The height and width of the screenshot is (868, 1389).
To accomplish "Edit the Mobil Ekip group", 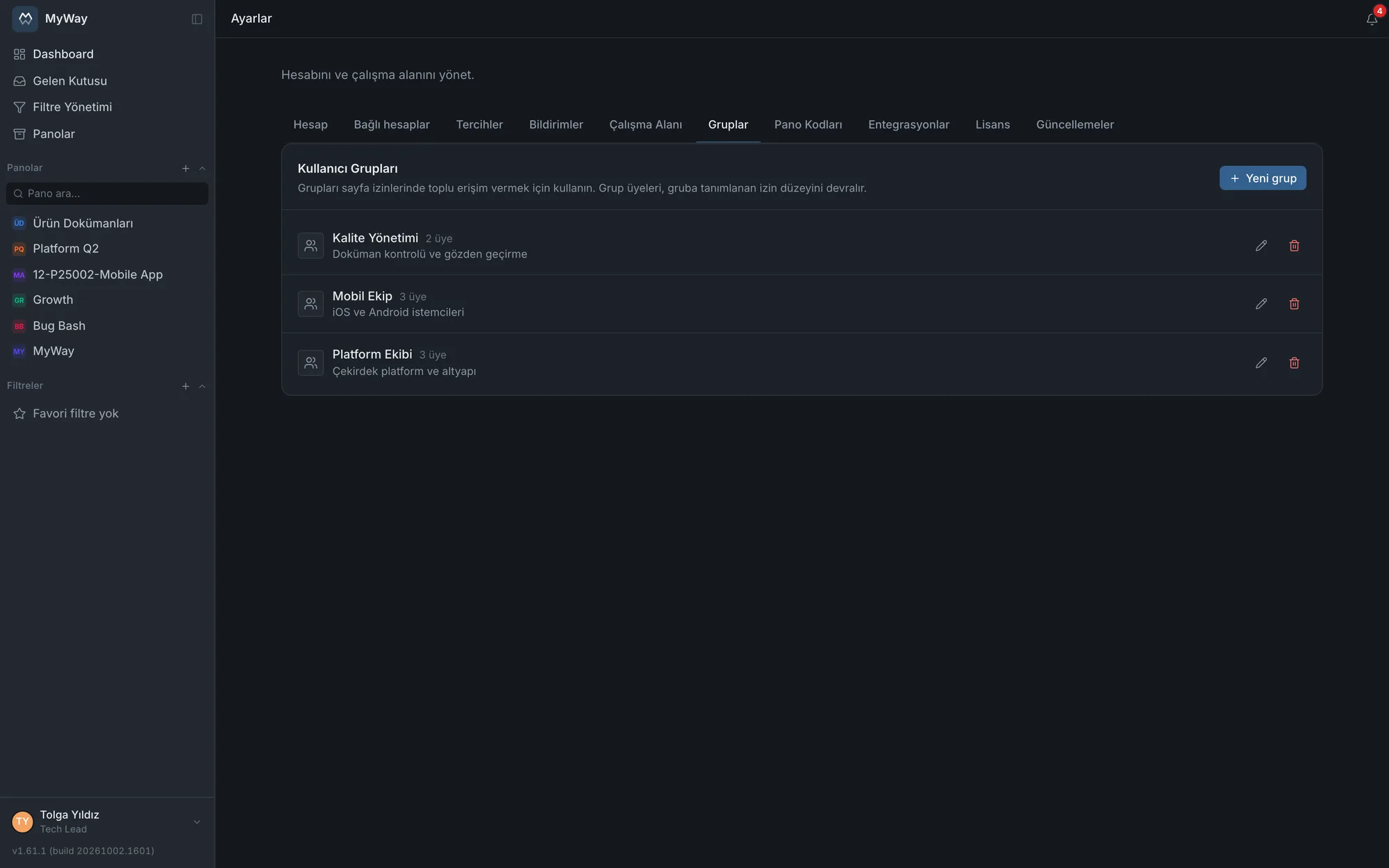I will (1261, 304).
